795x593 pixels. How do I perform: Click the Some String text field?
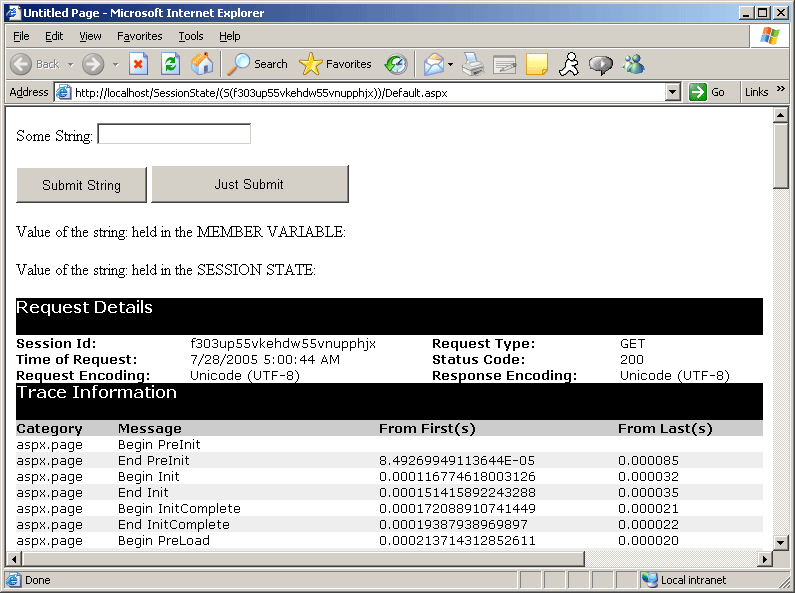coord(174,134)
